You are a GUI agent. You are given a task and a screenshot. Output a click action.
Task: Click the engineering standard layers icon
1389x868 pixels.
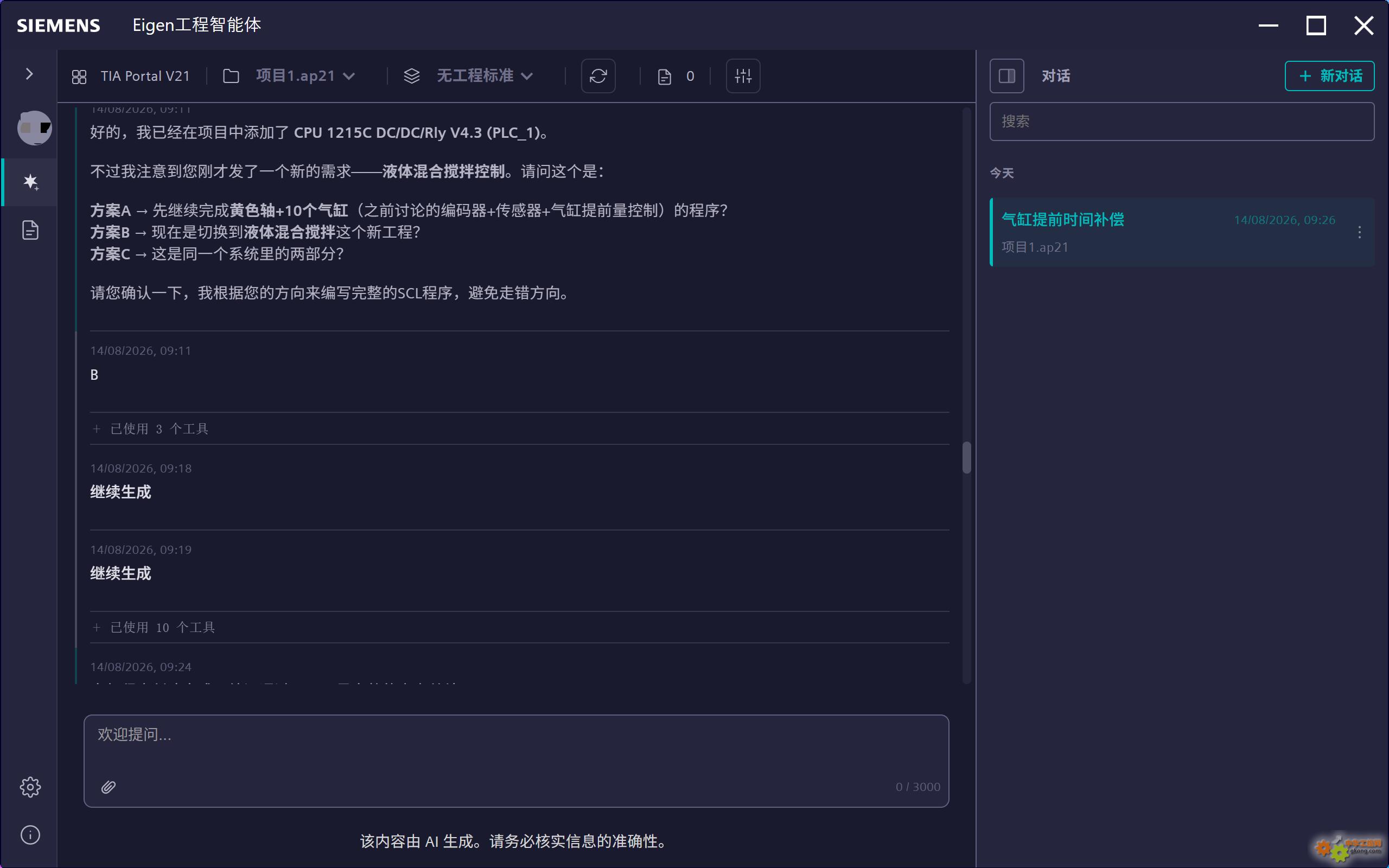coord(411,76)
